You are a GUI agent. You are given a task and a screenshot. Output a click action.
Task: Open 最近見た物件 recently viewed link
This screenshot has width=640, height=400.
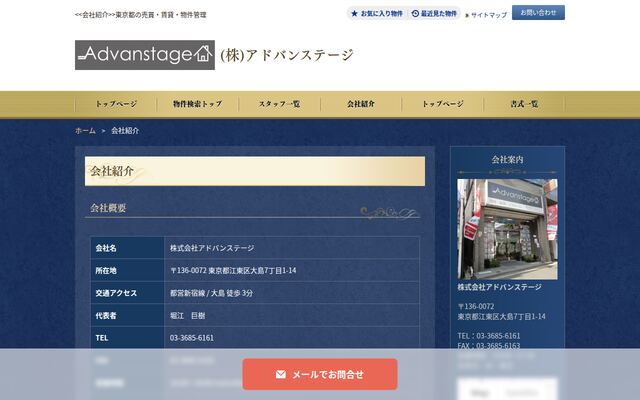point(434,13)
